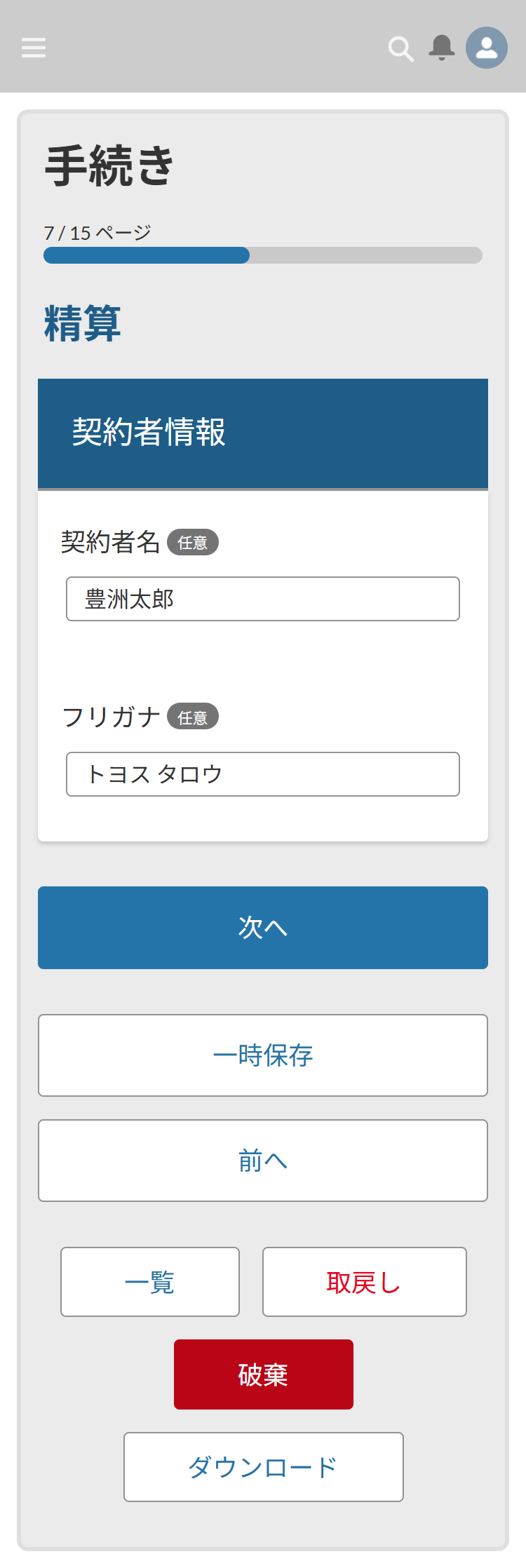Screen dimensions: 526x1568
Task: Click the 任意 badge beside フリガナ
Action: [x=193, y=717]
